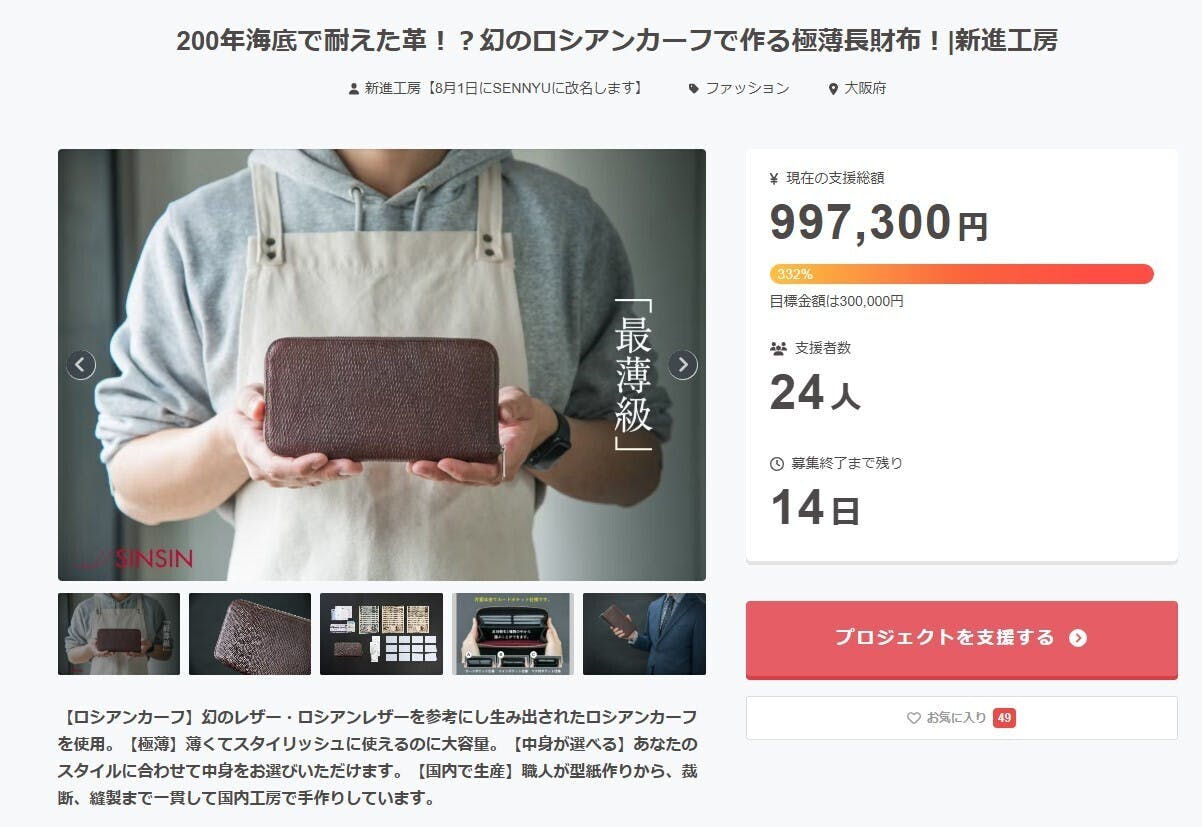Click the yen icon beside 現在の支援総額
This screenshot has height=827, width=1202.
coord(774,179)
